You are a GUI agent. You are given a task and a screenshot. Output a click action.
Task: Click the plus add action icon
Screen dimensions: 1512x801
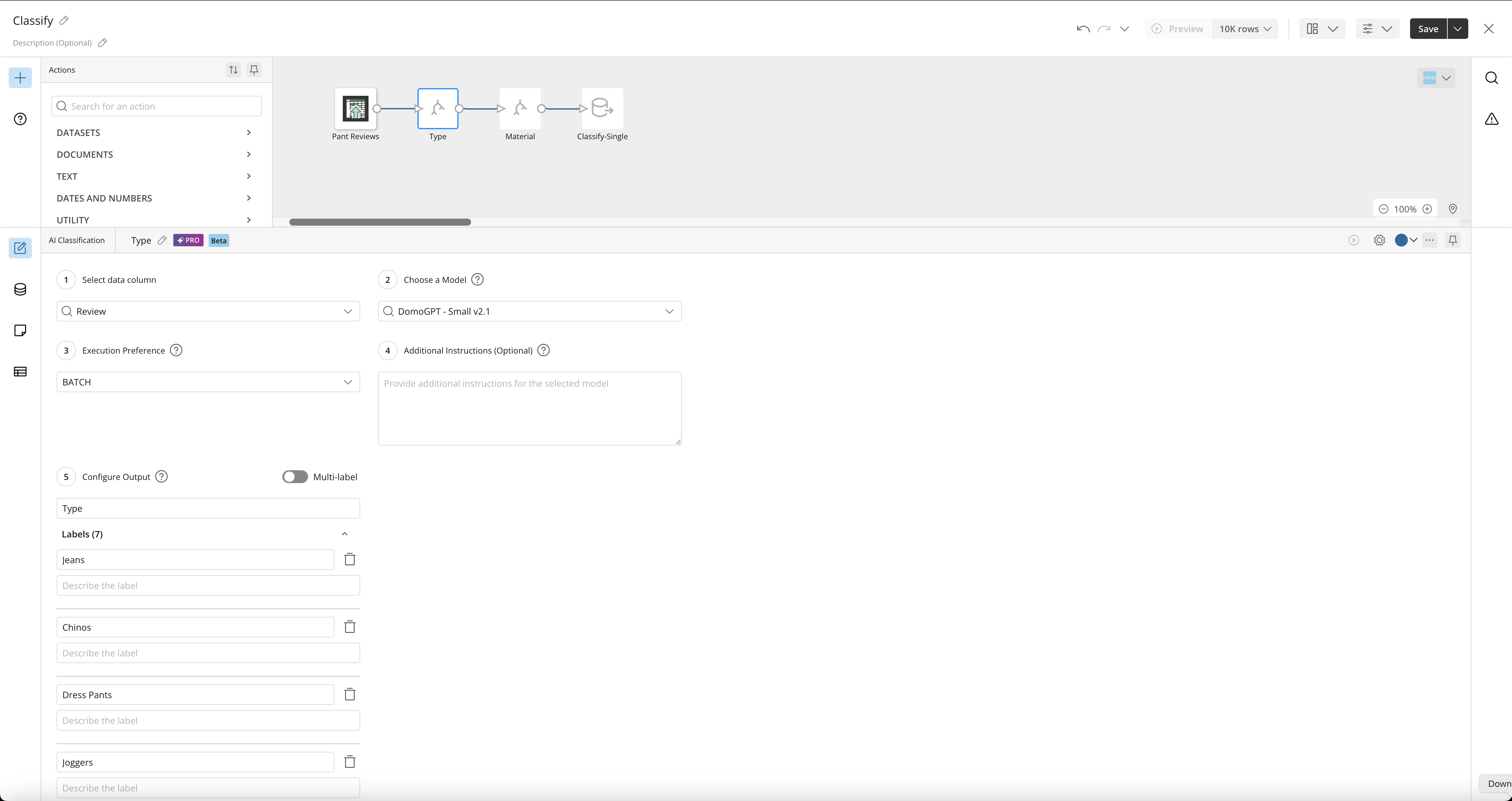point(20,78)
